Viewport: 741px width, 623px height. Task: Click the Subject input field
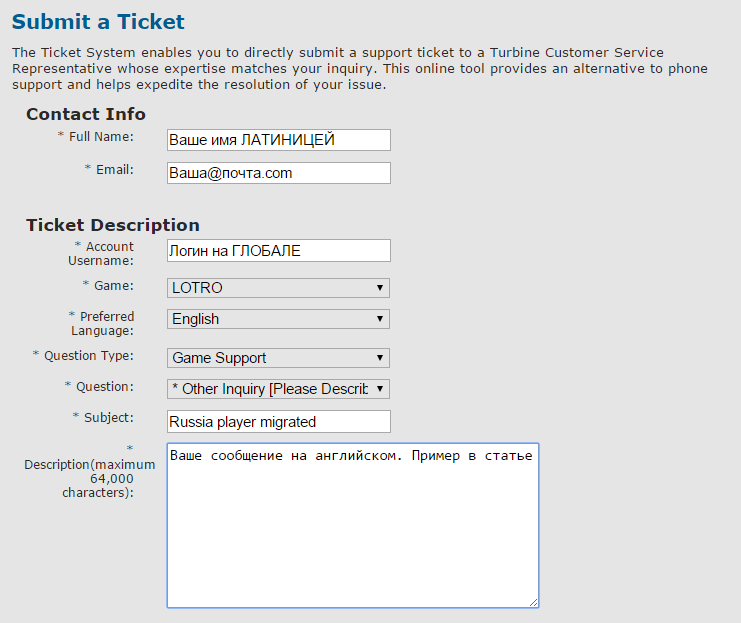click(278, 422)
